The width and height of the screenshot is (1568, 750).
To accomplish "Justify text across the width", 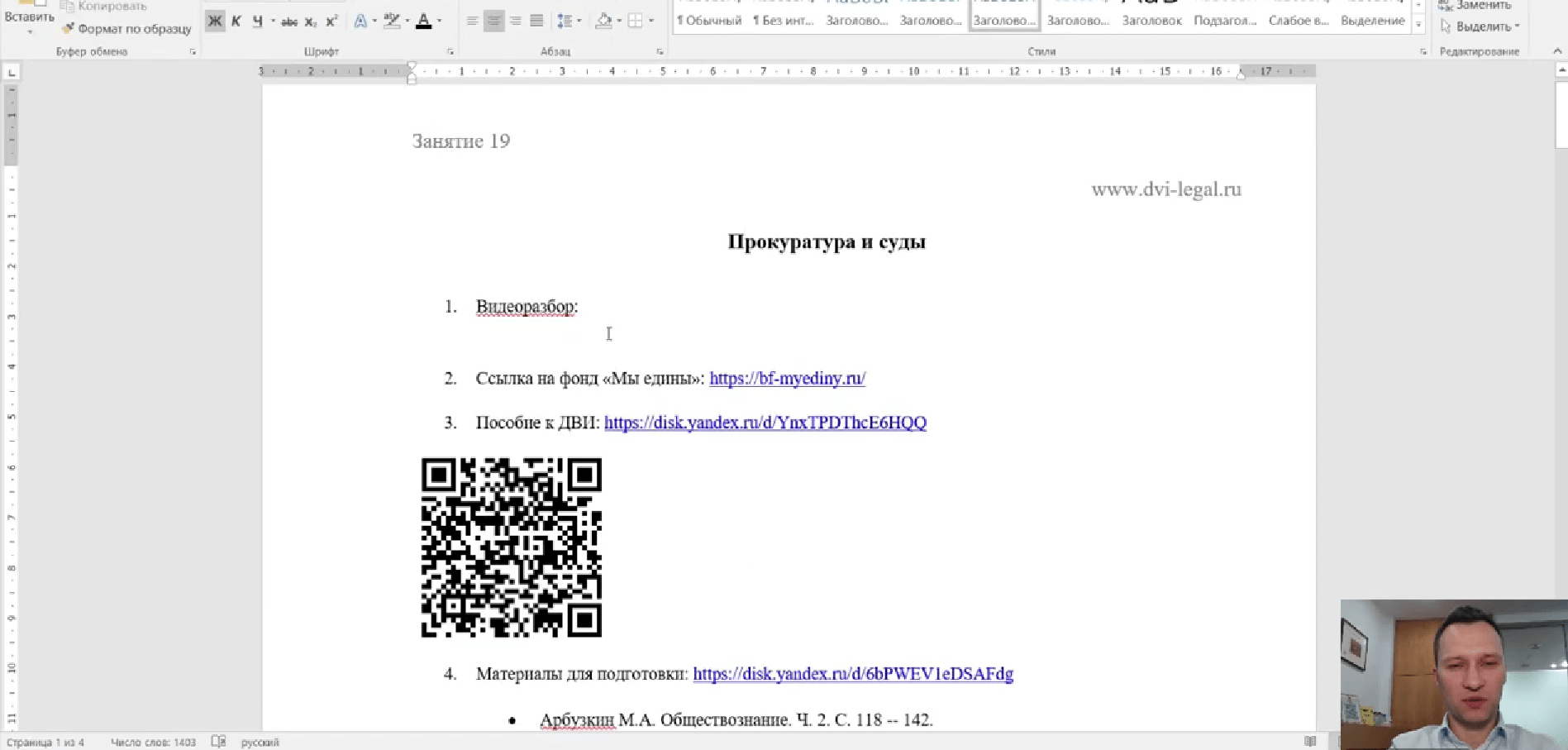I will [x=536, y=21].
